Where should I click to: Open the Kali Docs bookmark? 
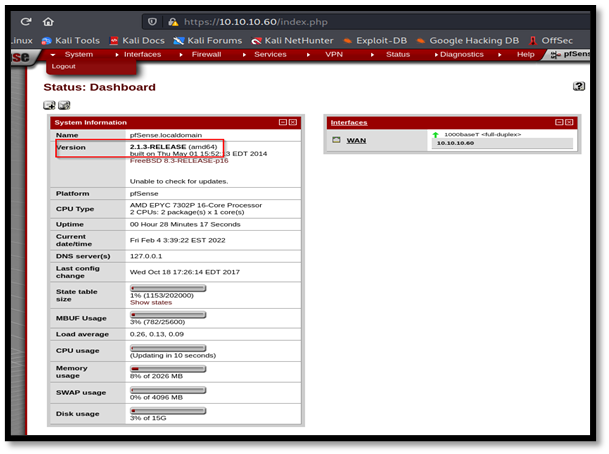point(137,40)
